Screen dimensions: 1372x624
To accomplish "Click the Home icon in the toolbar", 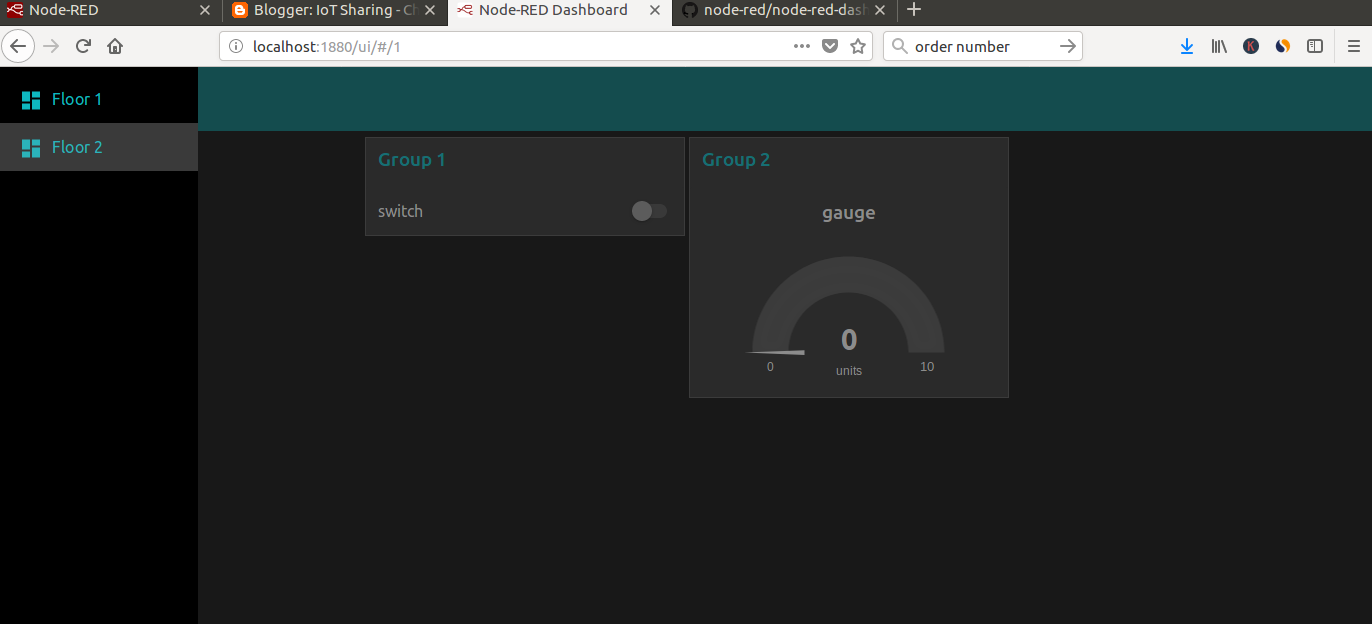I will pyautogui.click(x=114, y=46).
